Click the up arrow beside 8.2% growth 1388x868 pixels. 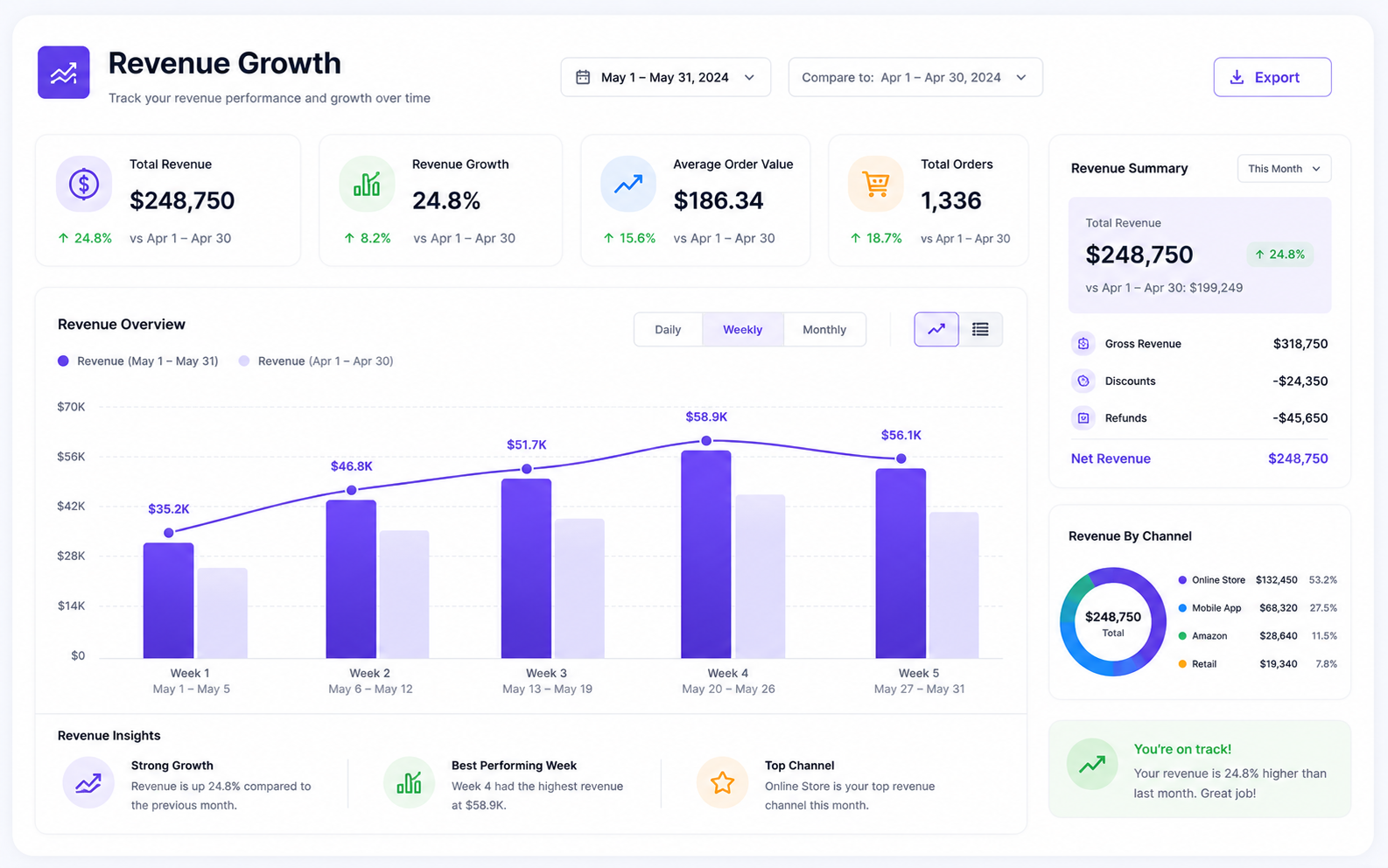click(x=349, y=238)
